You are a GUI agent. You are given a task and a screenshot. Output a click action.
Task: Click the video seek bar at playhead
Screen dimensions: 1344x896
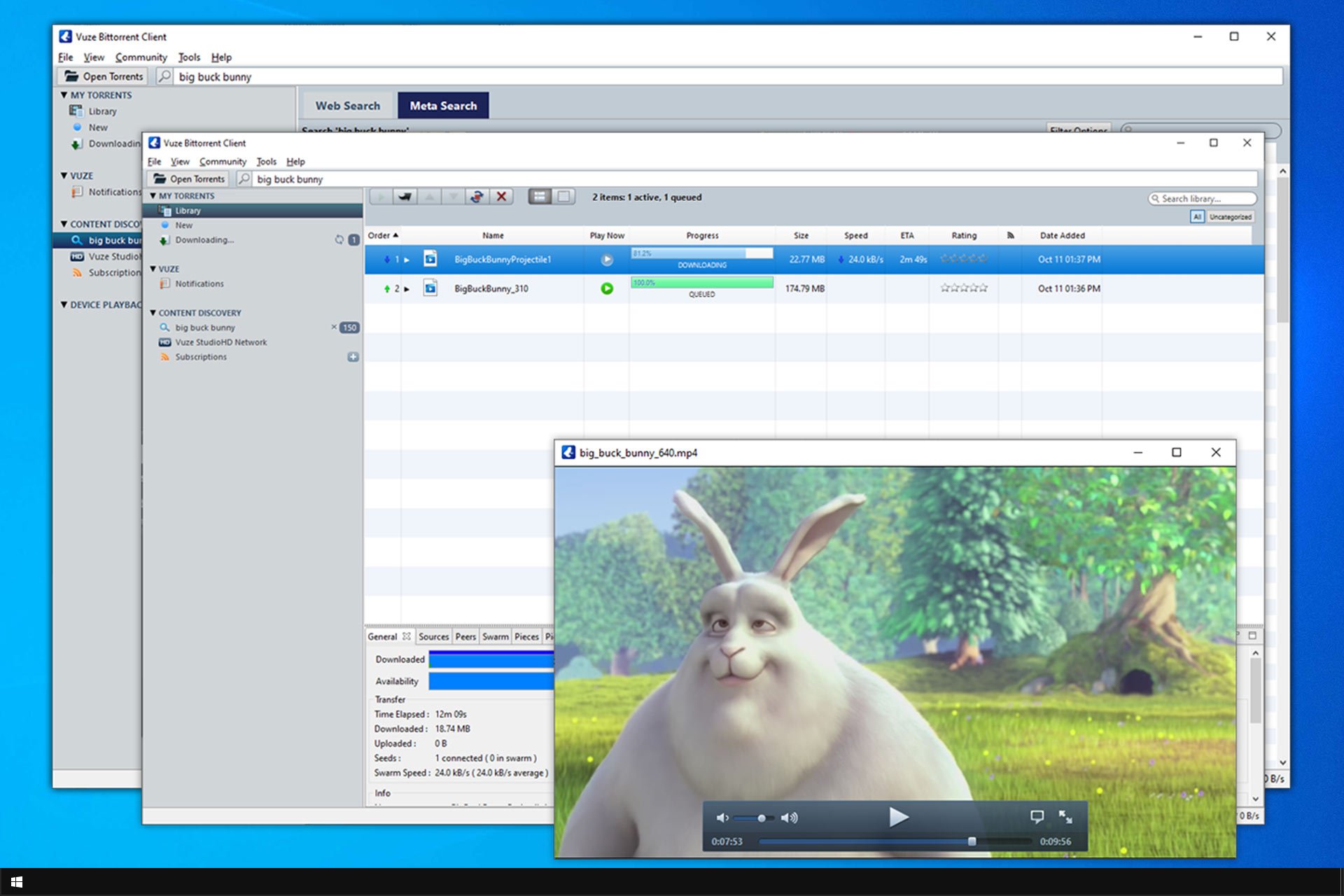click(x=972, y=841)
